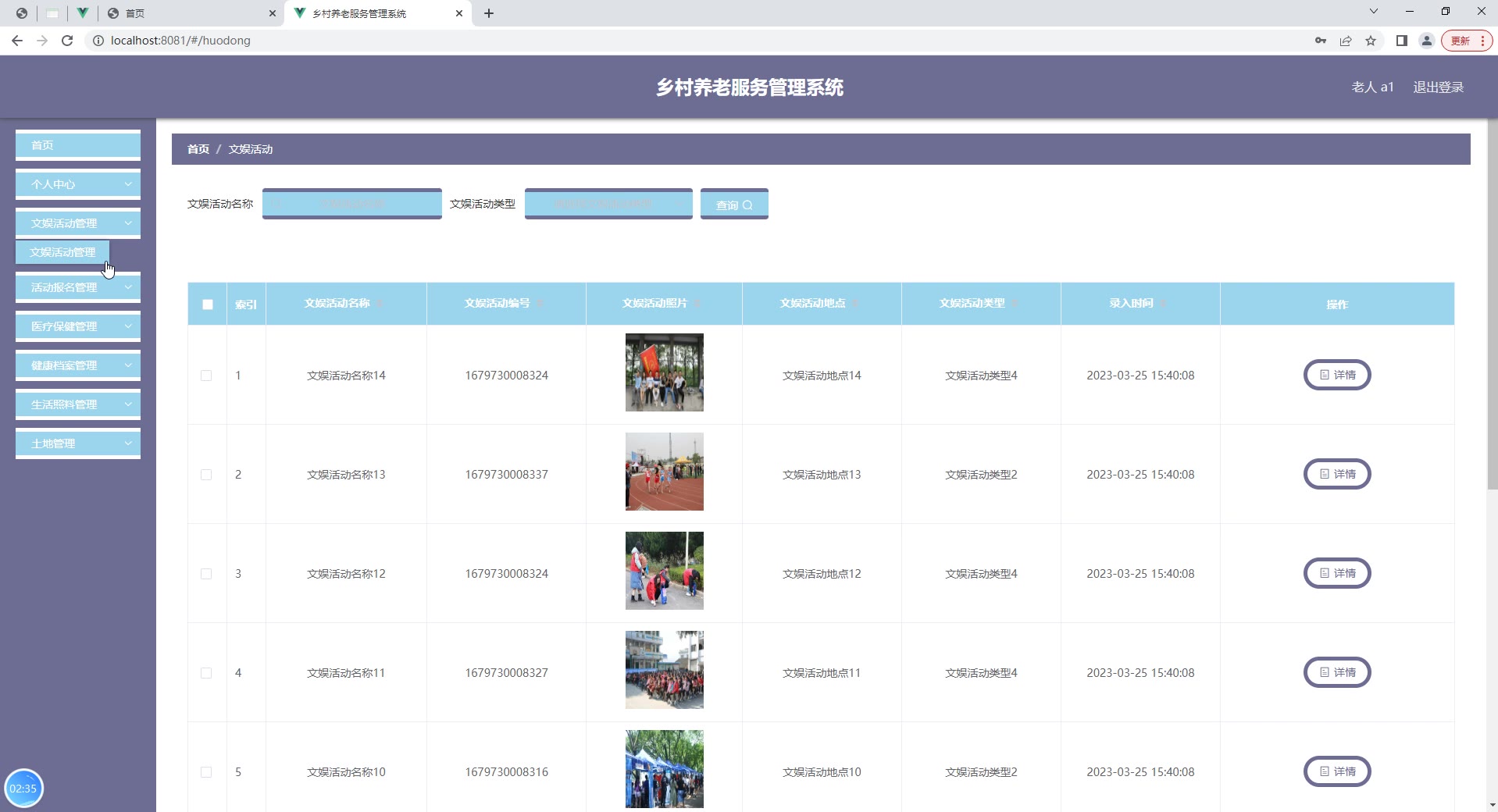Select the 首页 sidebar menu item
Viewport: 1498px width, 812px height.
(x=78, y=145)
